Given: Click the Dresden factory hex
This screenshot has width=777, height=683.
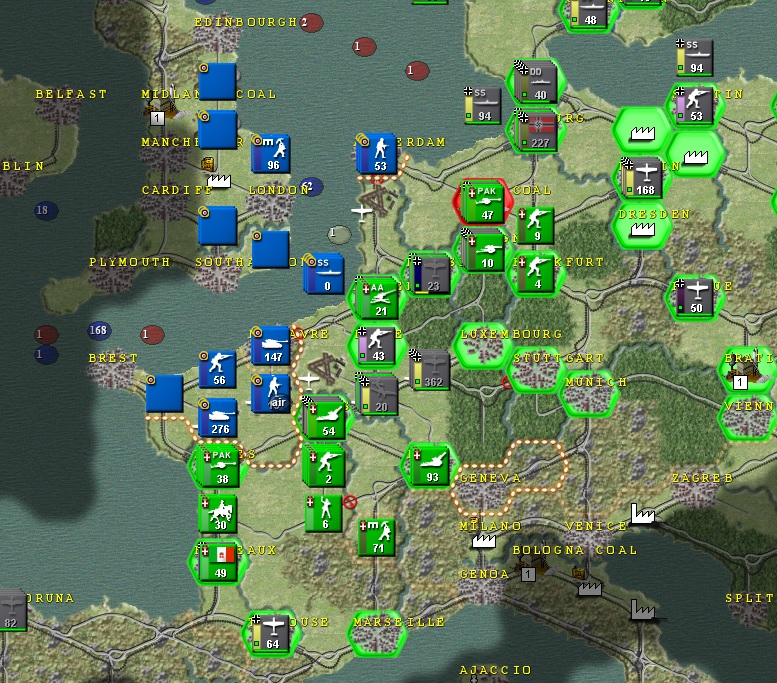Looking at the screenshot, I should pos(642,226).
